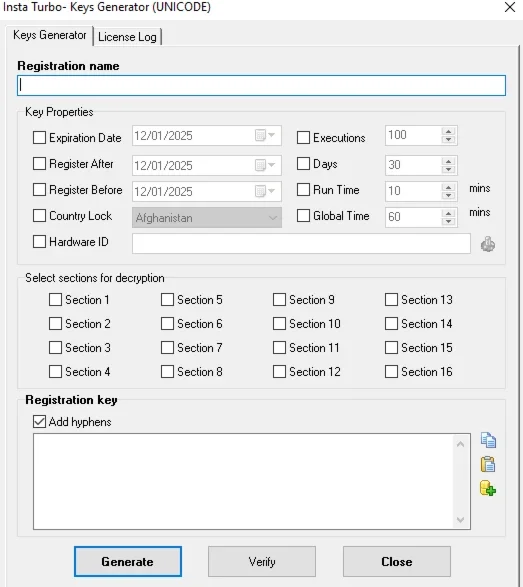Check Section 2 for decryption
The height and width of the screenshot is (587, 523).
click(x=55, y=324)
